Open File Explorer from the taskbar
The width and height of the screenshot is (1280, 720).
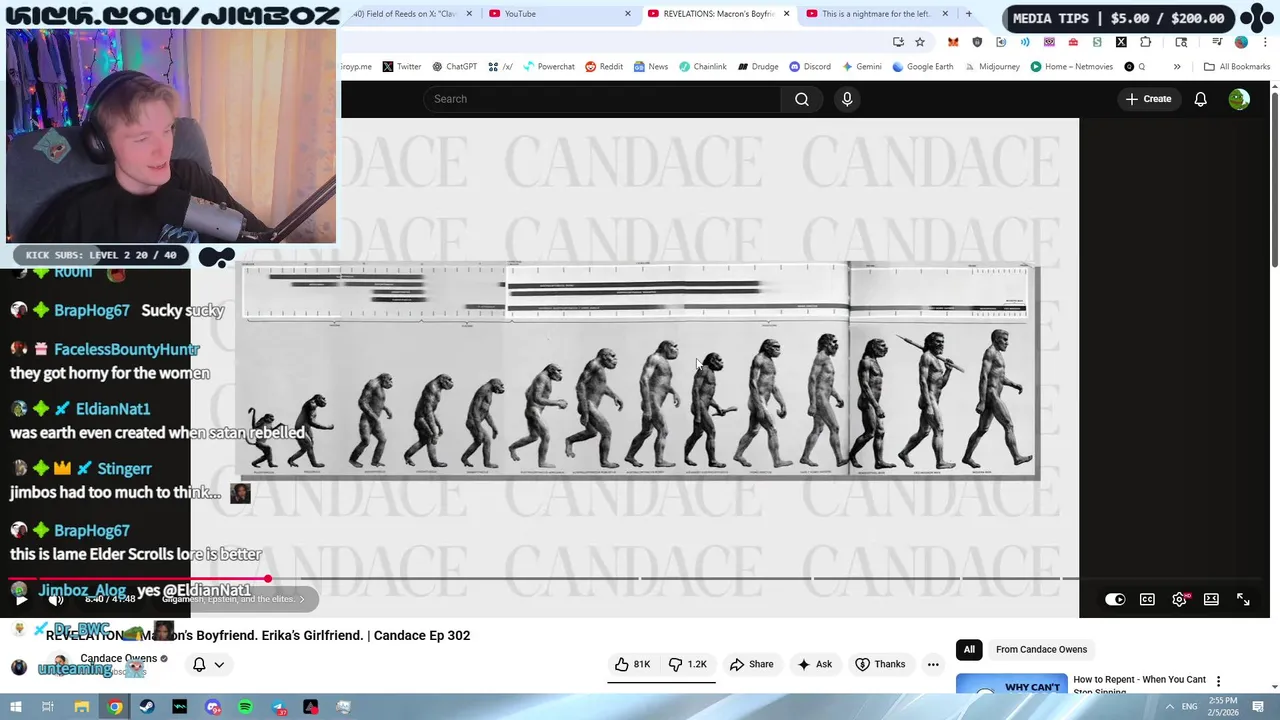click(82, 707)
